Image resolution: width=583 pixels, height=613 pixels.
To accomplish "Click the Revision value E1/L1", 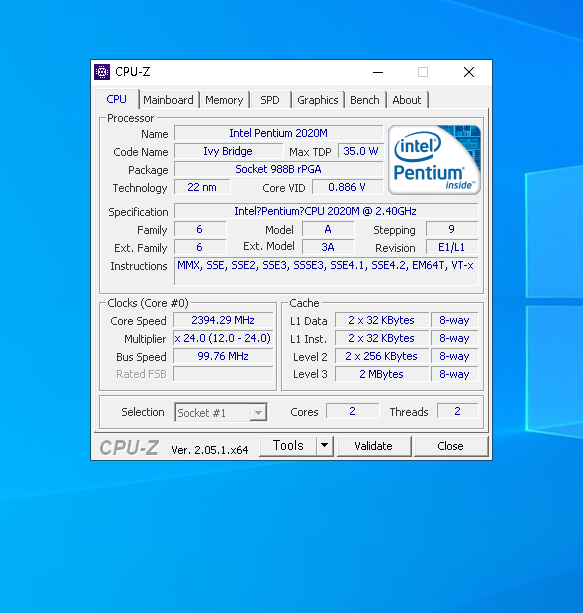I will click(452, 247).
